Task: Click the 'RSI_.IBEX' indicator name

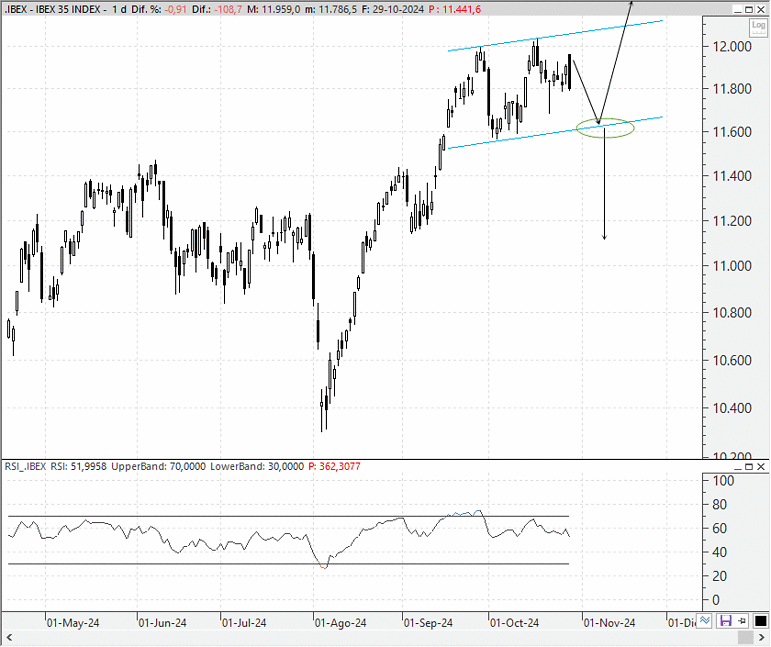Action: coord(25,466)
